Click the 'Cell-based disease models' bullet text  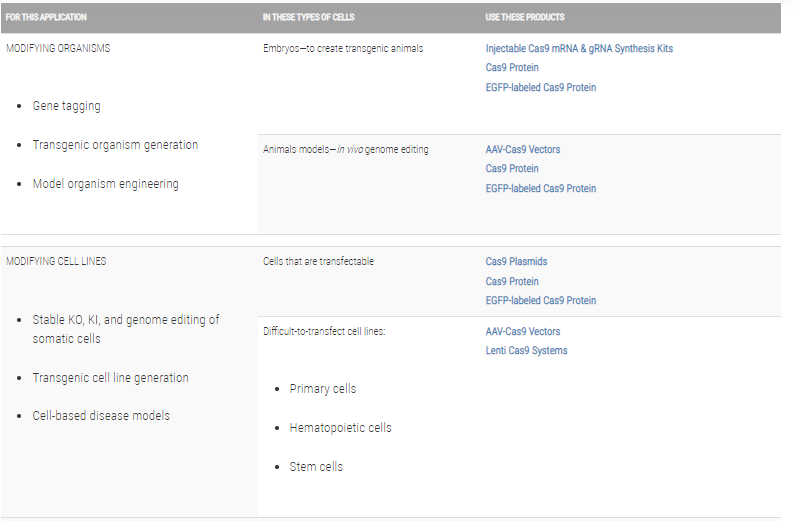[101, 416]
